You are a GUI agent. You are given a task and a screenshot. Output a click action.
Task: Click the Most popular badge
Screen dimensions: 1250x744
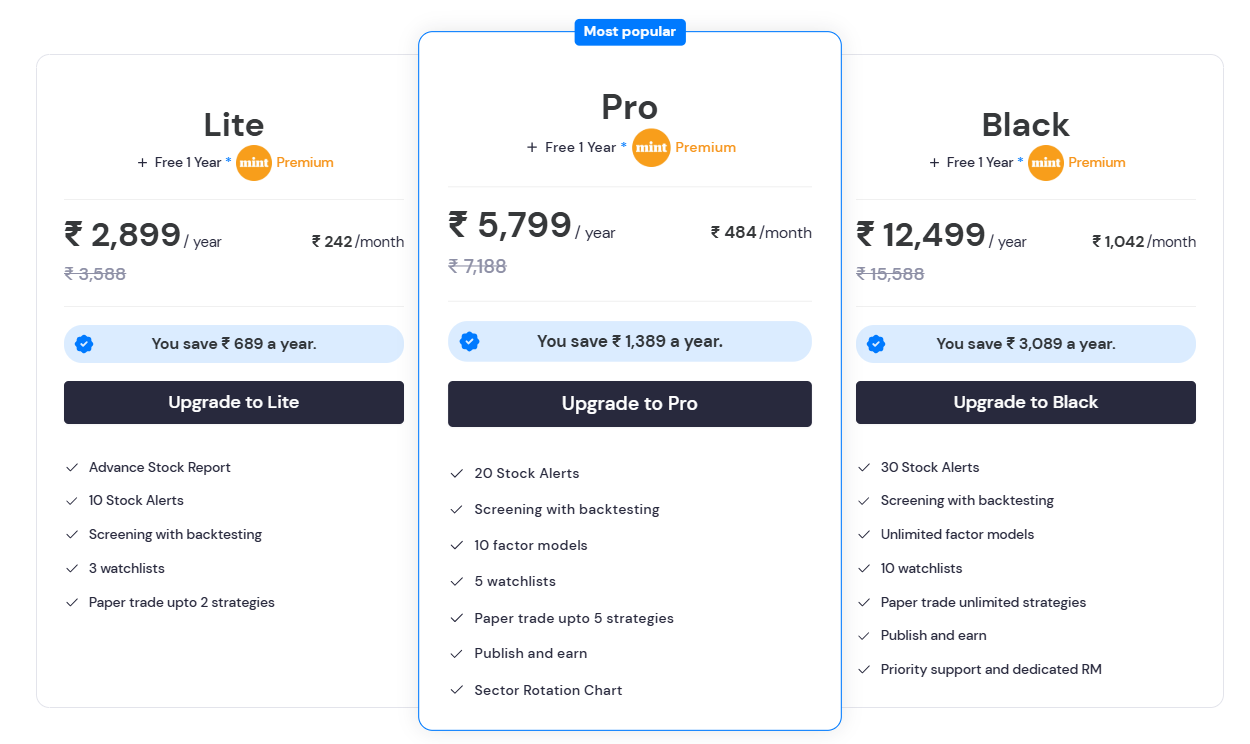(630, 32)
